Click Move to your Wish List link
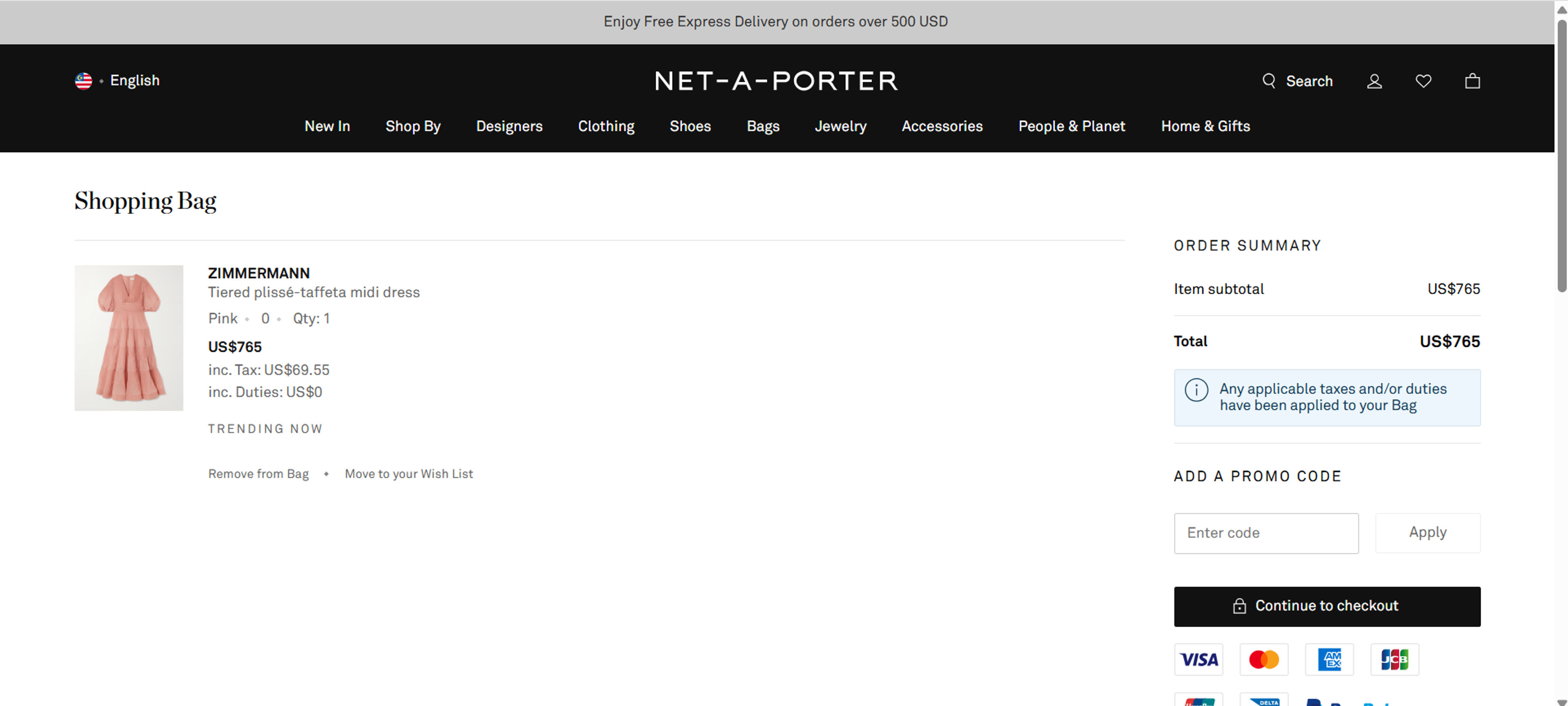The width and height of the screenshot is (1568, 706). click(x=408, y=474)
